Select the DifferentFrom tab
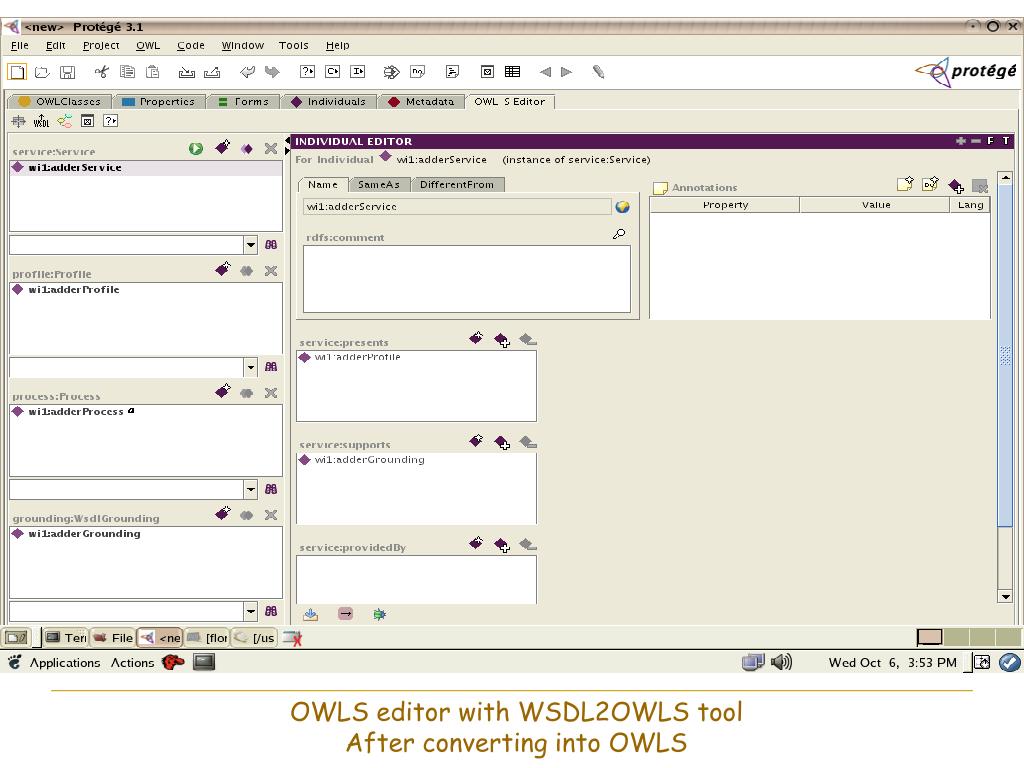Image resolution: width=1024 pixels, height=768 pixels. (457, 185)
